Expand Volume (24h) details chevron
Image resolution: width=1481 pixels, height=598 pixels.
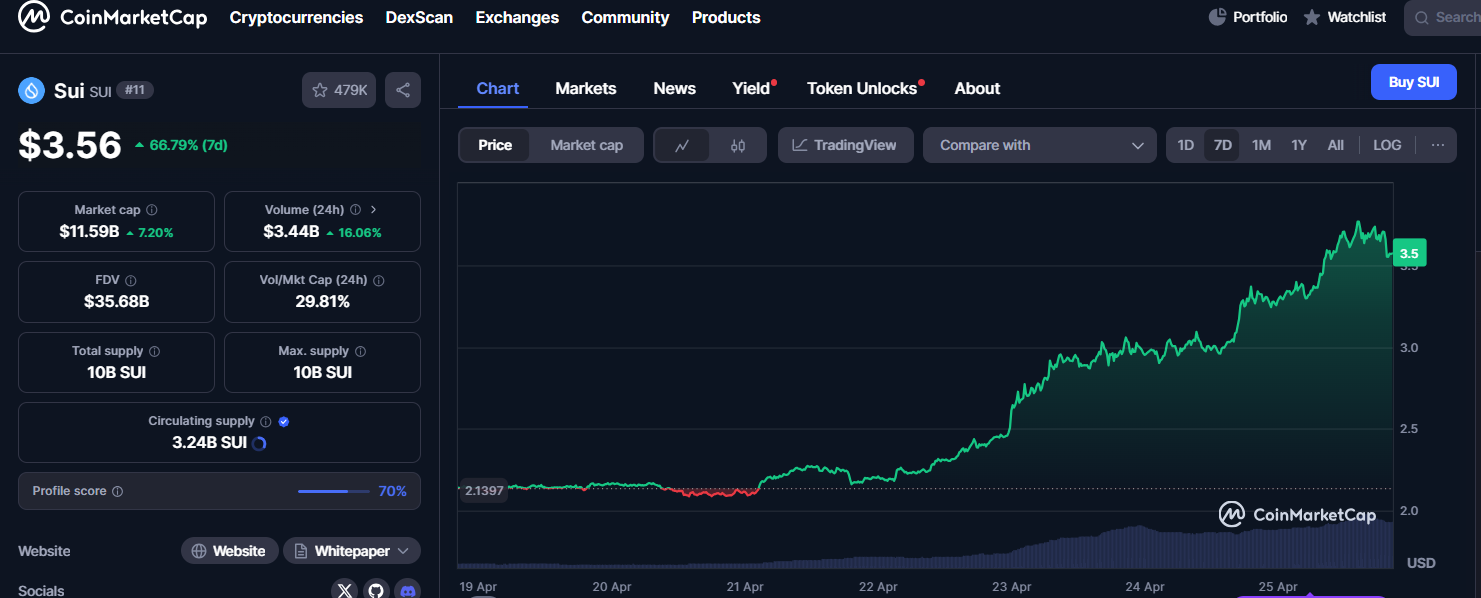tap(374, 210)
